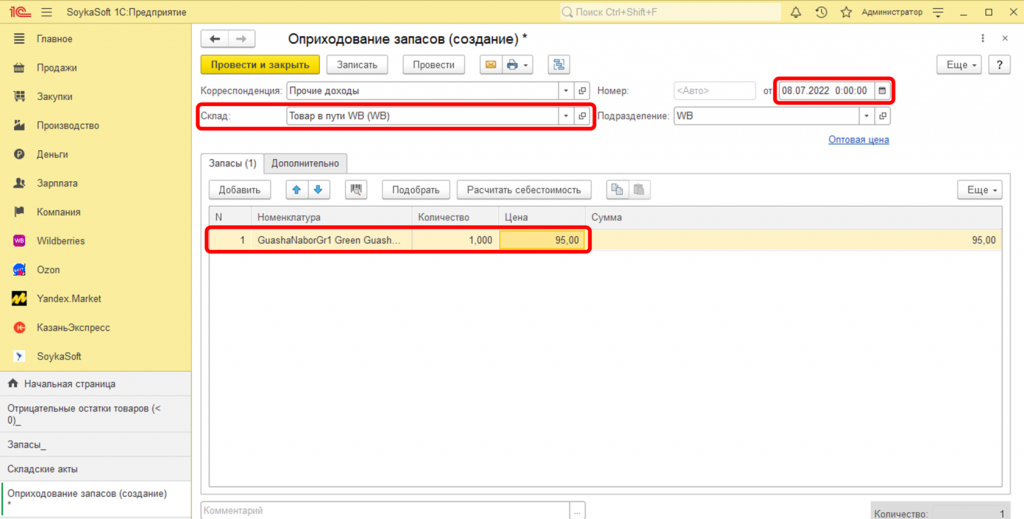Open favorites star icon
This screenshot has height=519, width=1024.
click(x=847, y=12)
